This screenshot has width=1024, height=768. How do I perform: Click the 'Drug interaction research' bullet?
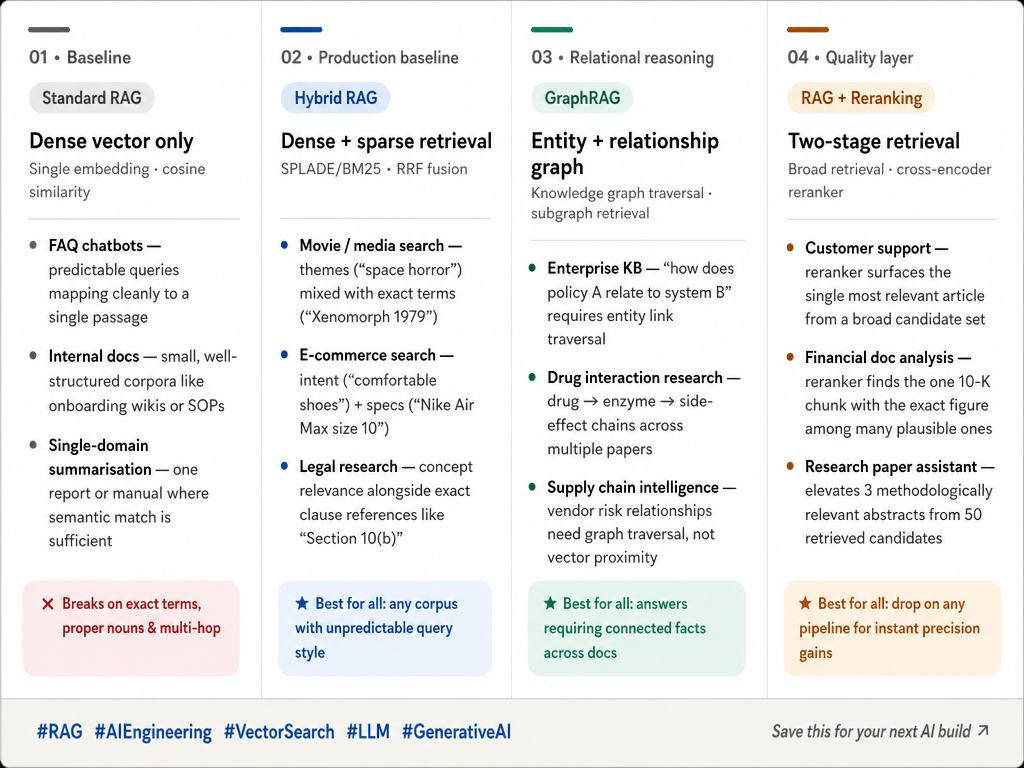coord(635,377)
